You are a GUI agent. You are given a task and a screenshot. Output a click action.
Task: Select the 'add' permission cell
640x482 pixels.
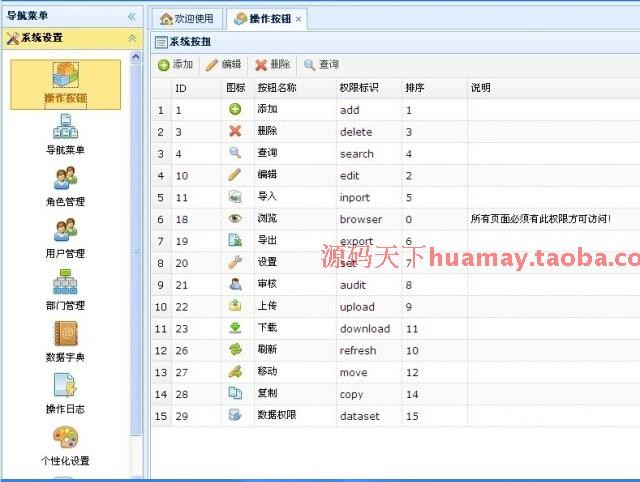tap(369, 110)
